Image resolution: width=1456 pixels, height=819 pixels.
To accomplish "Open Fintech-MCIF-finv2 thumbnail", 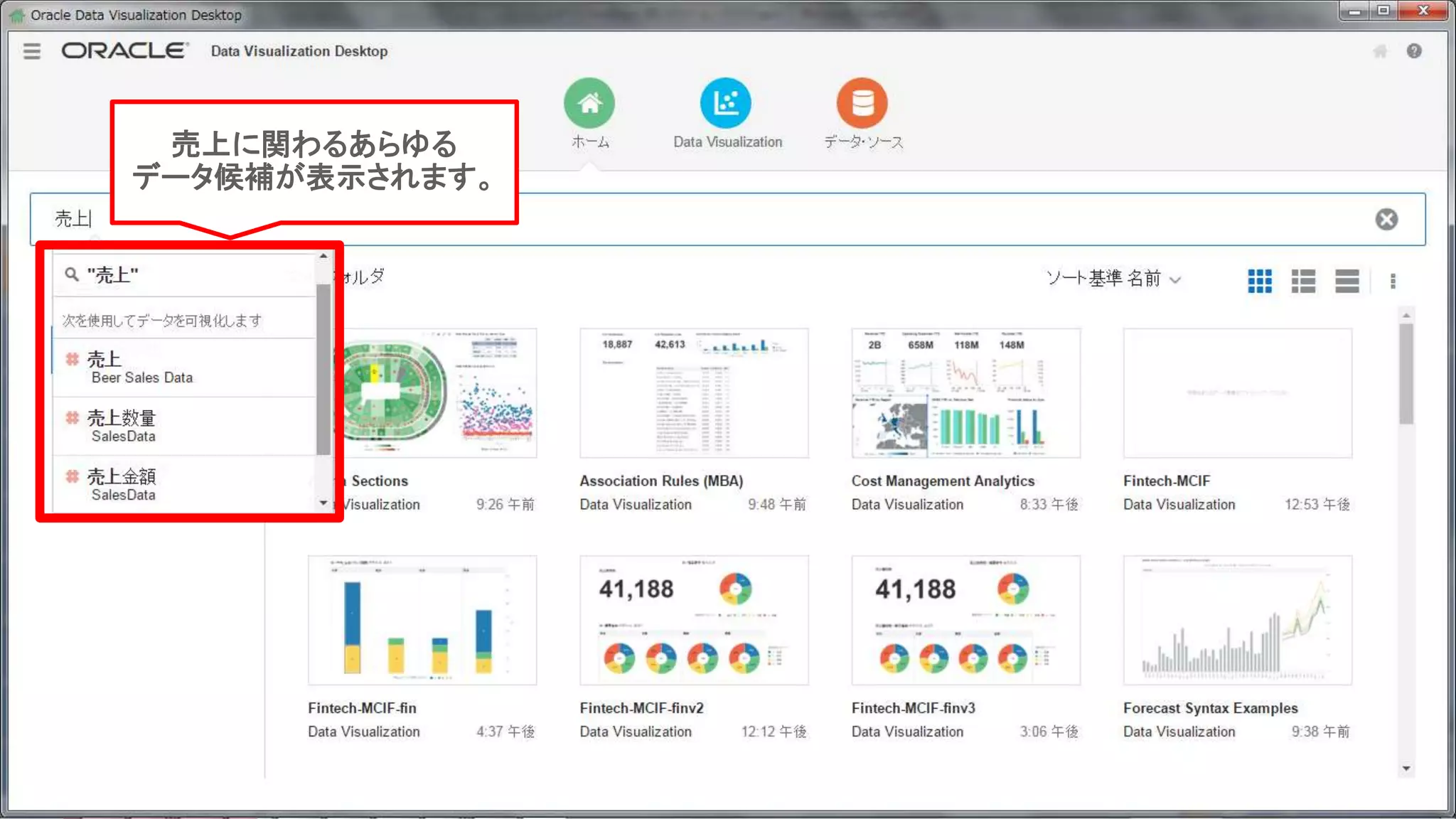I will coord(694,620).
